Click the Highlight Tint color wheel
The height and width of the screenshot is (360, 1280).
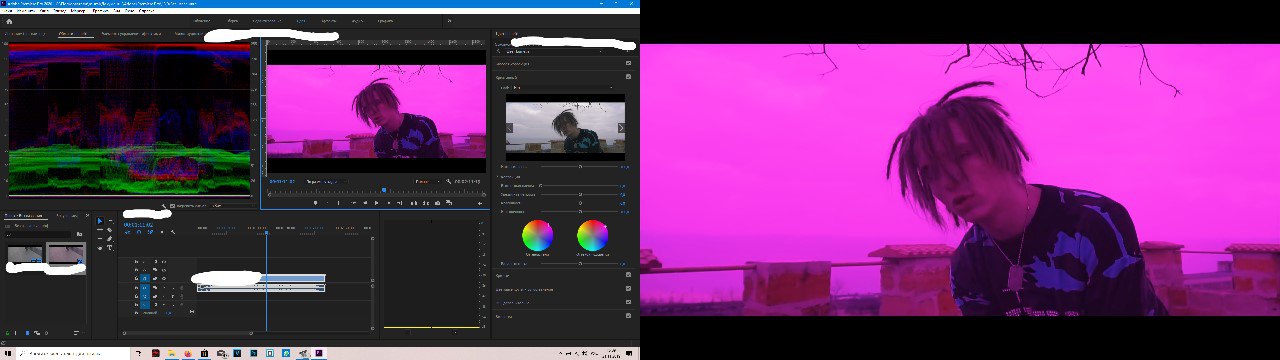pyautogui.click(x=592, y=236)
